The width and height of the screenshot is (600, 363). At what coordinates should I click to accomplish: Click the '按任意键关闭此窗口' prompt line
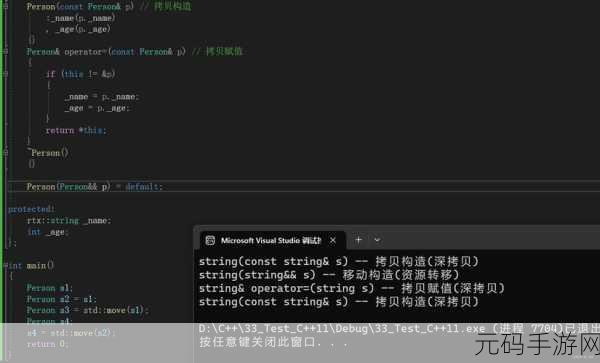point(274,342)
